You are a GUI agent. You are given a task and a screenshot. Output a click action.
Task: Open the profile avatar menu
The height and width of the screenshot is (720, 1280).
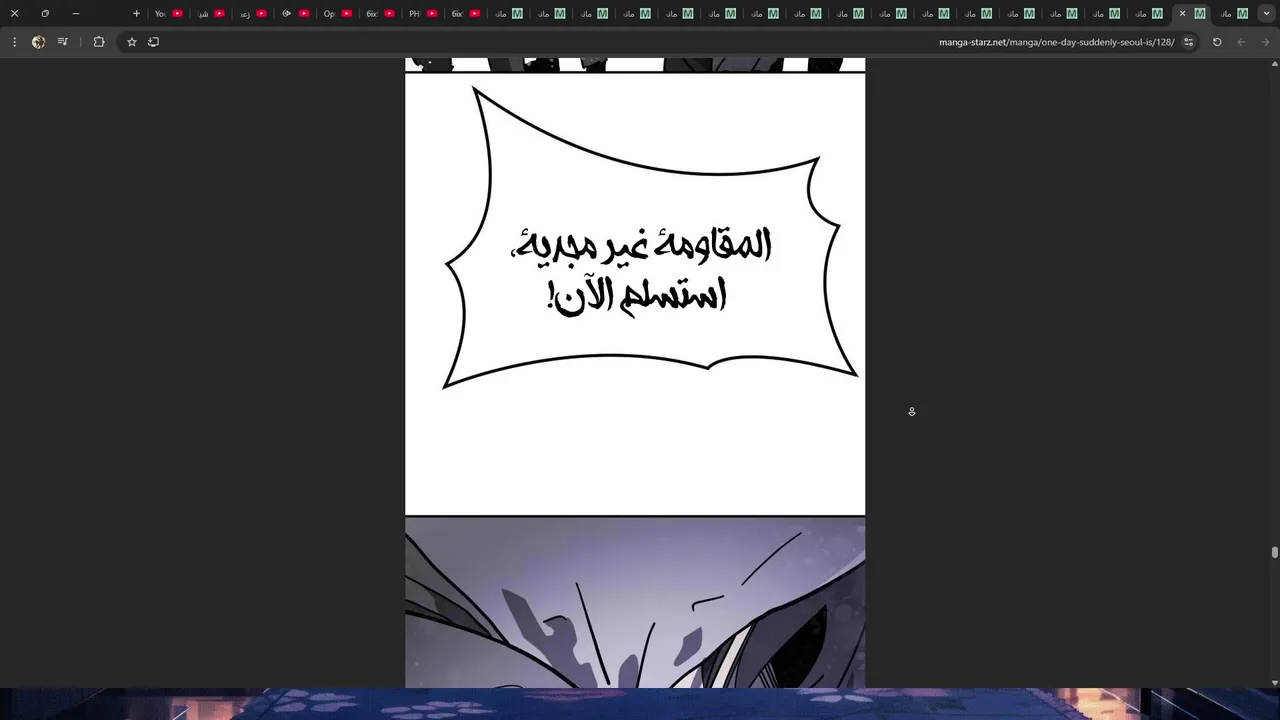(38, 42)
